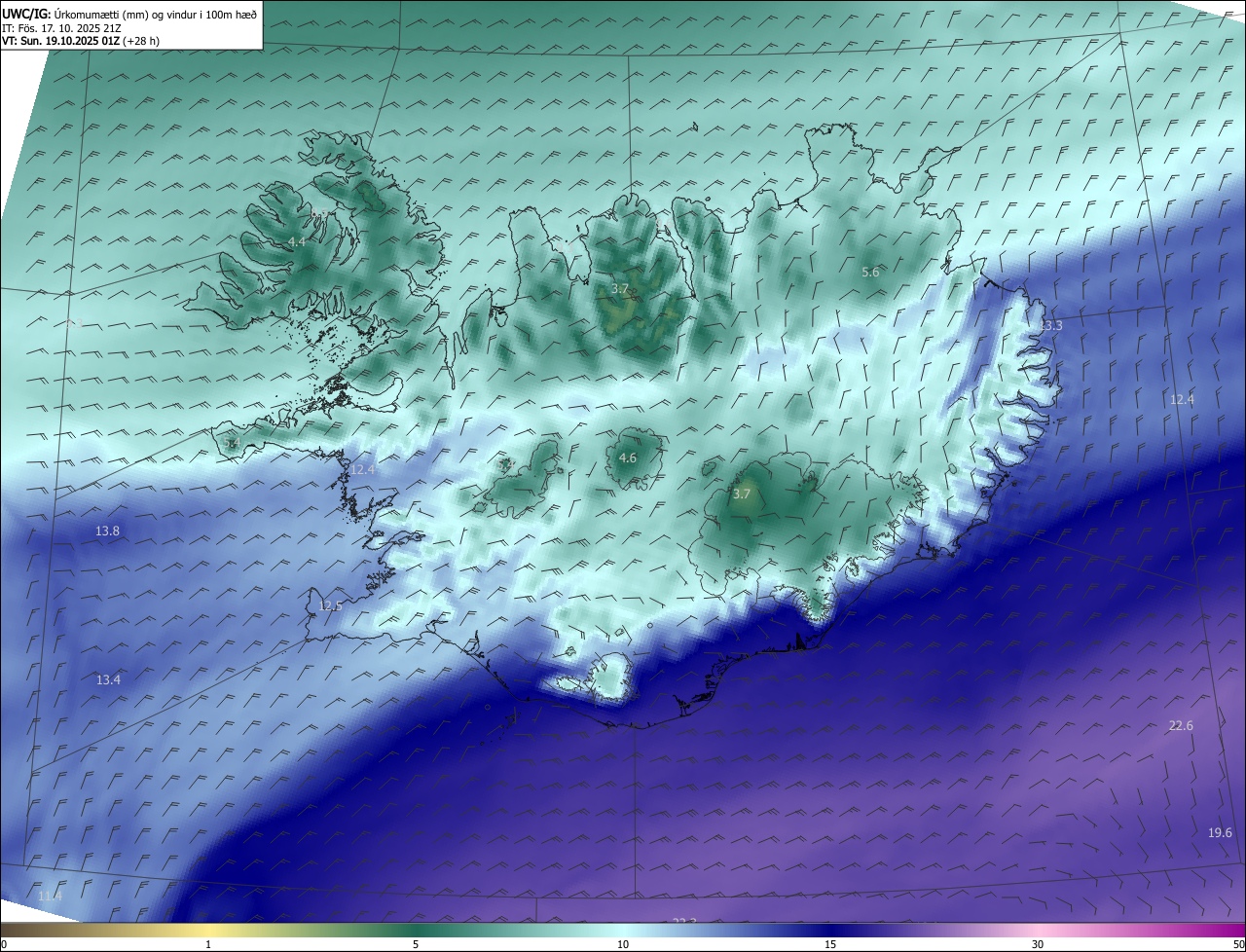1246x952 pixels.
Task: Click the legend tick label 15
Action: click(830, 944)
